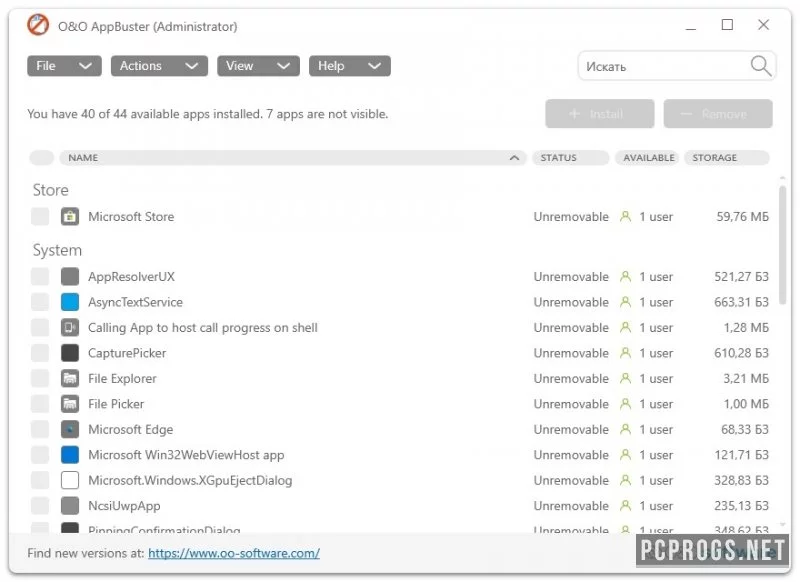Viewport: 800px width, 582px height.
Task: Click the Microsoft Edge app icon
Action: pyautogui.click(x=70, y=429)
